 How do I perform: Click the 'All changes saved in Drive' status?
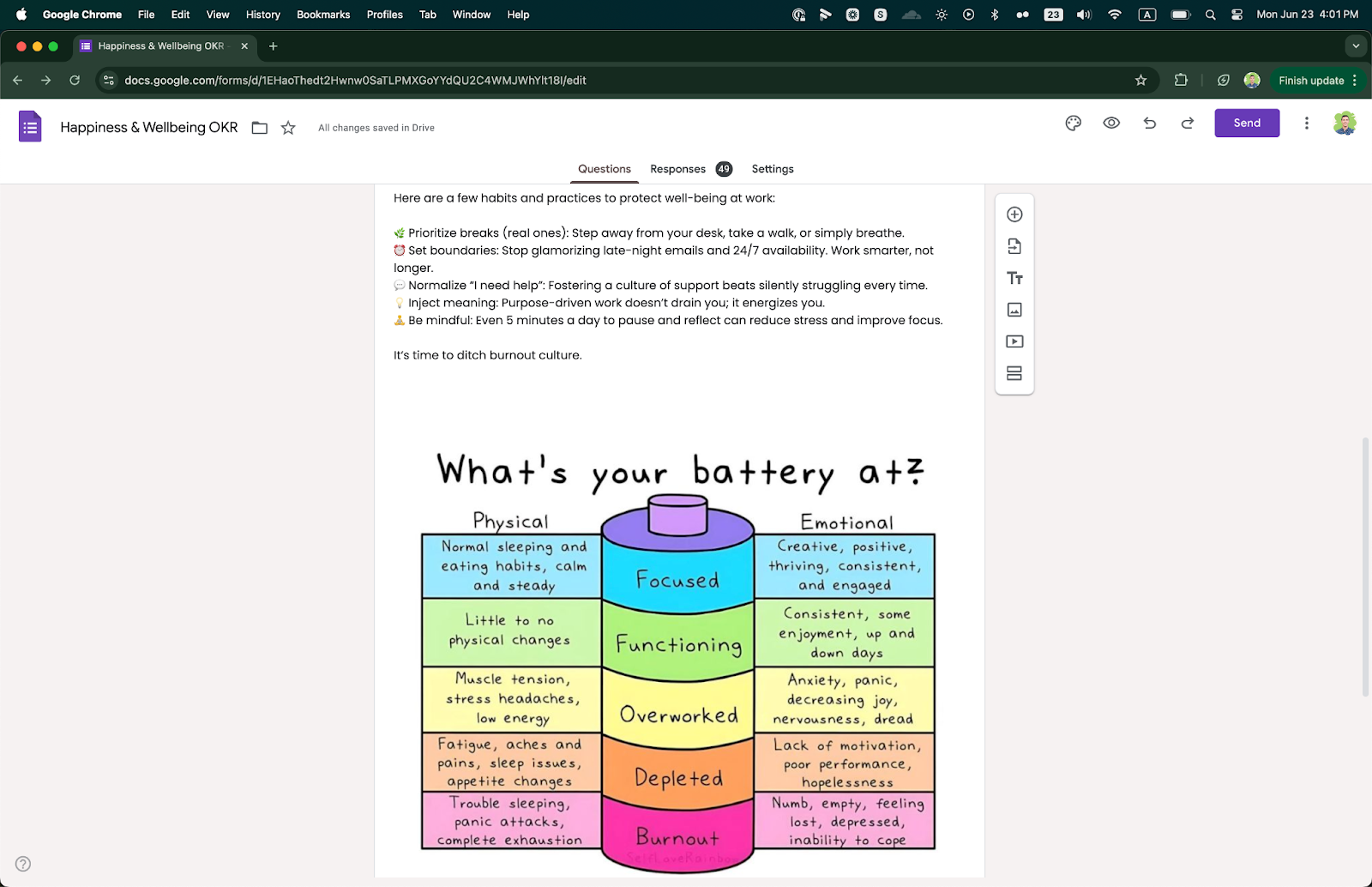(376, 128)
